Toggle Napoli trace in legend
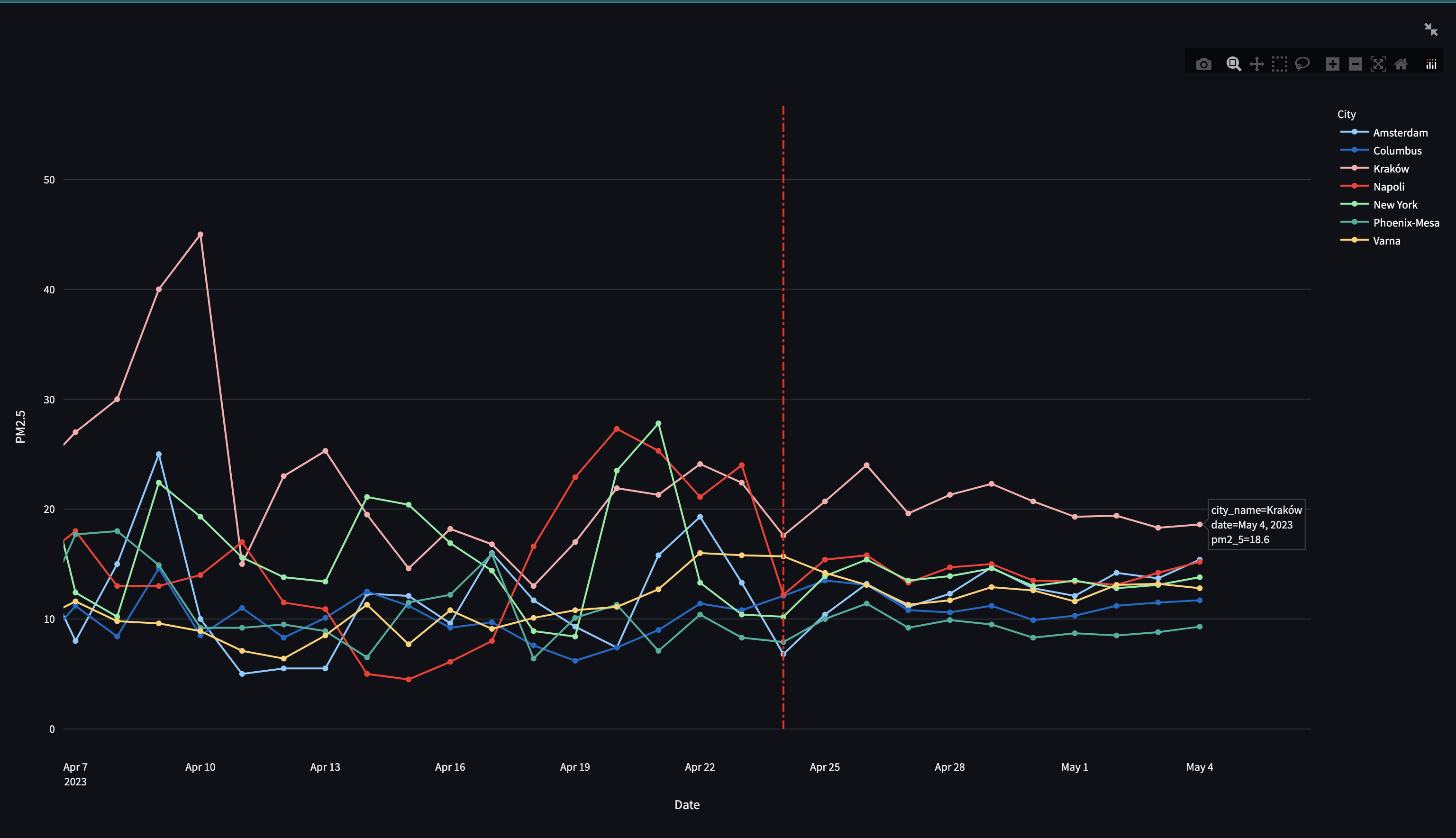The height and width of the screenshot is (838, 1456). [1373, 186]
